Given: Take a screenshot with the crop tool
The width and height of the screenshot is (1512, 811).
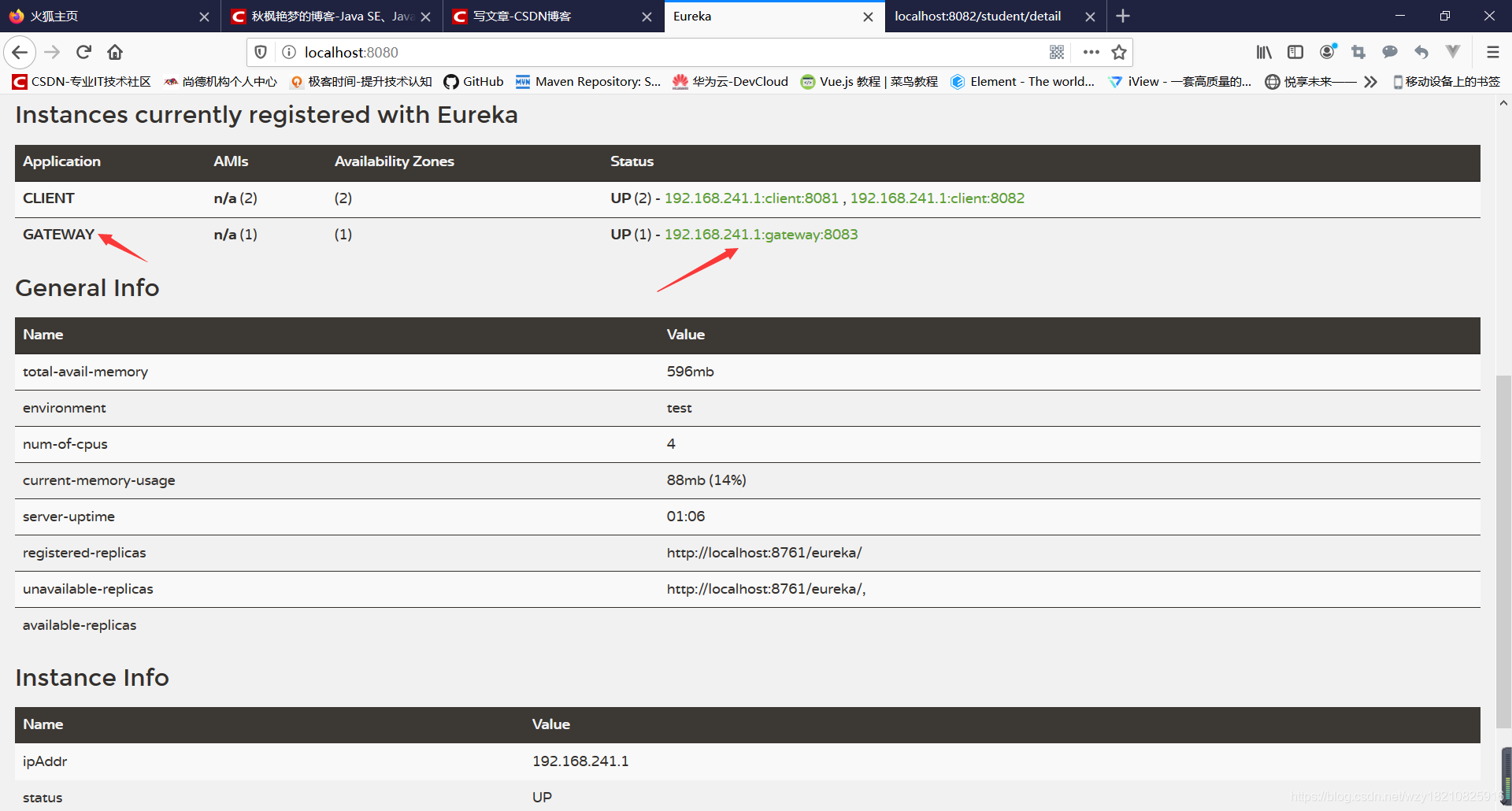Looking at the screenshot, I should pos(1358,52).
